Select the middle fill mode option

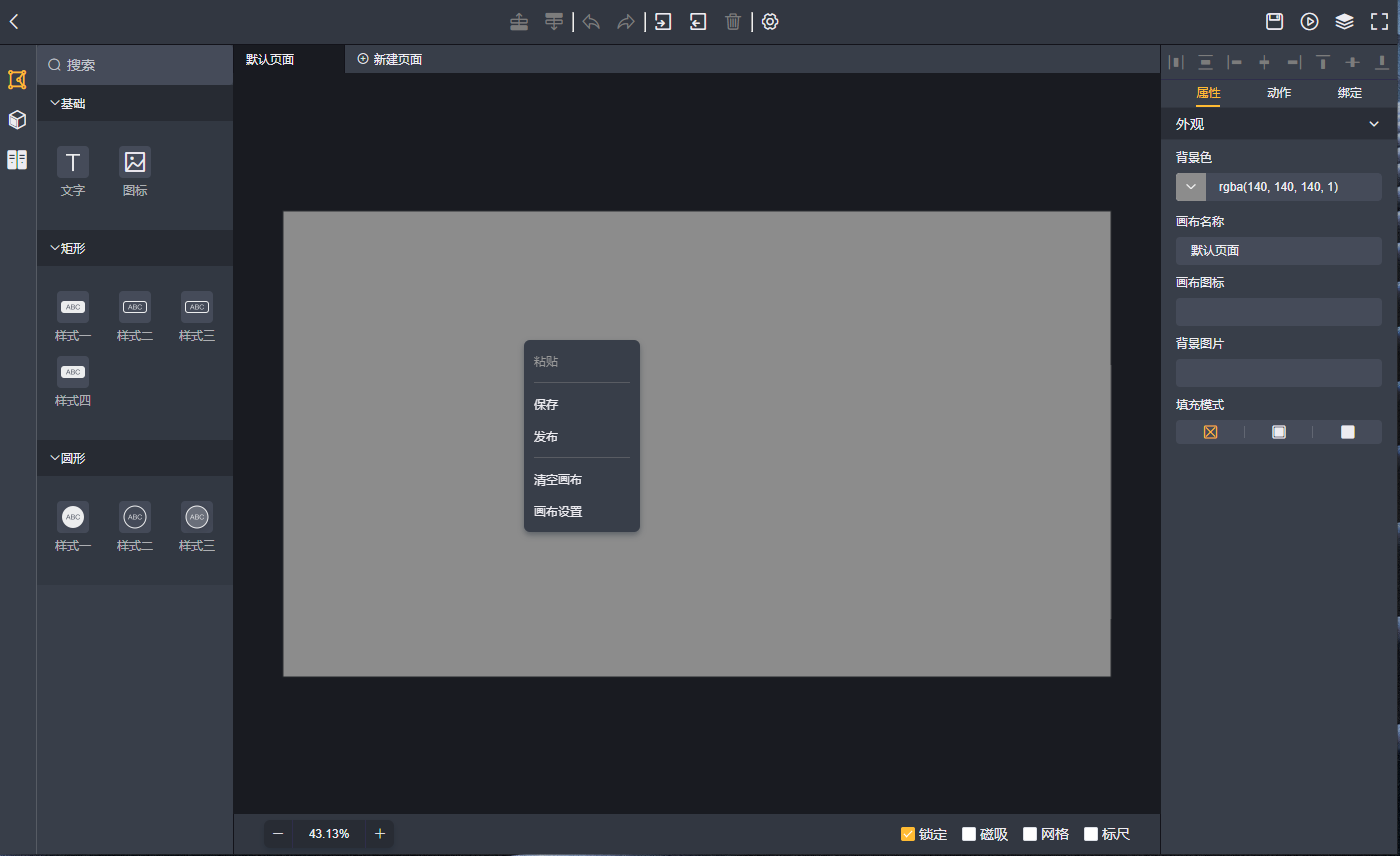click(1279, 432)
